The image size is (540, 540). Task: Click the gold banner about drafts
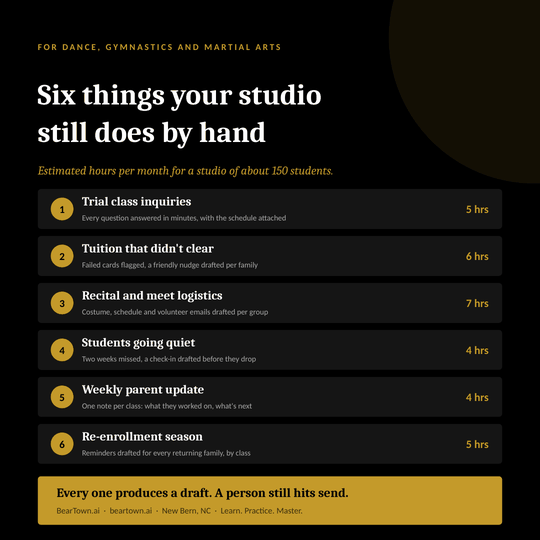(270, 500)
